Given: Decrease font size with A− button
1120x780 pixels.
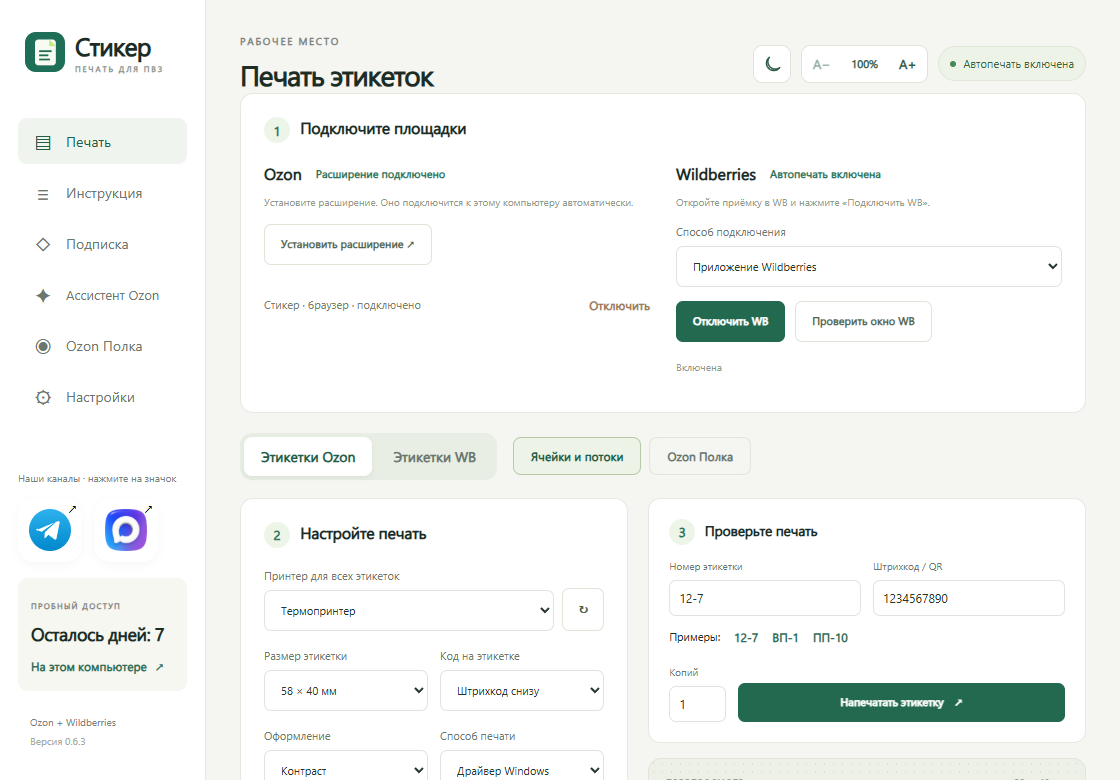Looking at the screenshot, I should [821, 64].
